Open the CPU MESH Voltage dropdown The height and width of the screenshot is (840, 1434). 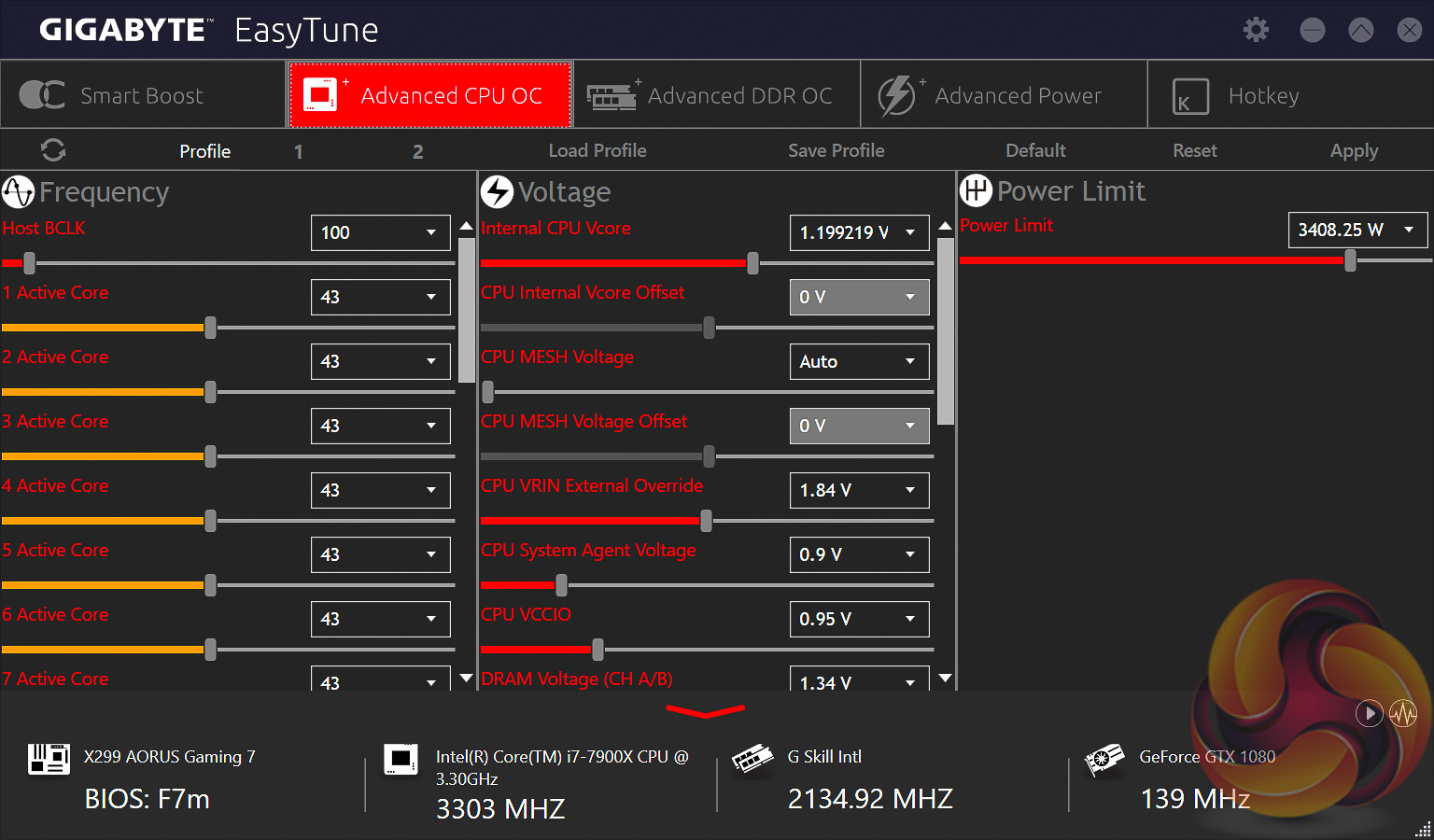tap(860, 361)
